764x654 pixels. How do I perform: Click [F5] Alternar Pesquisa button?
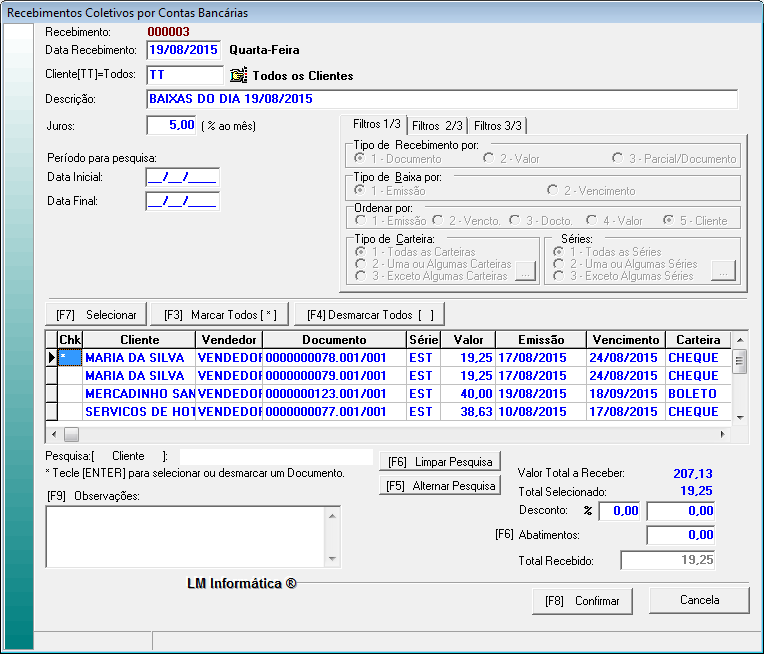(439, 486)
